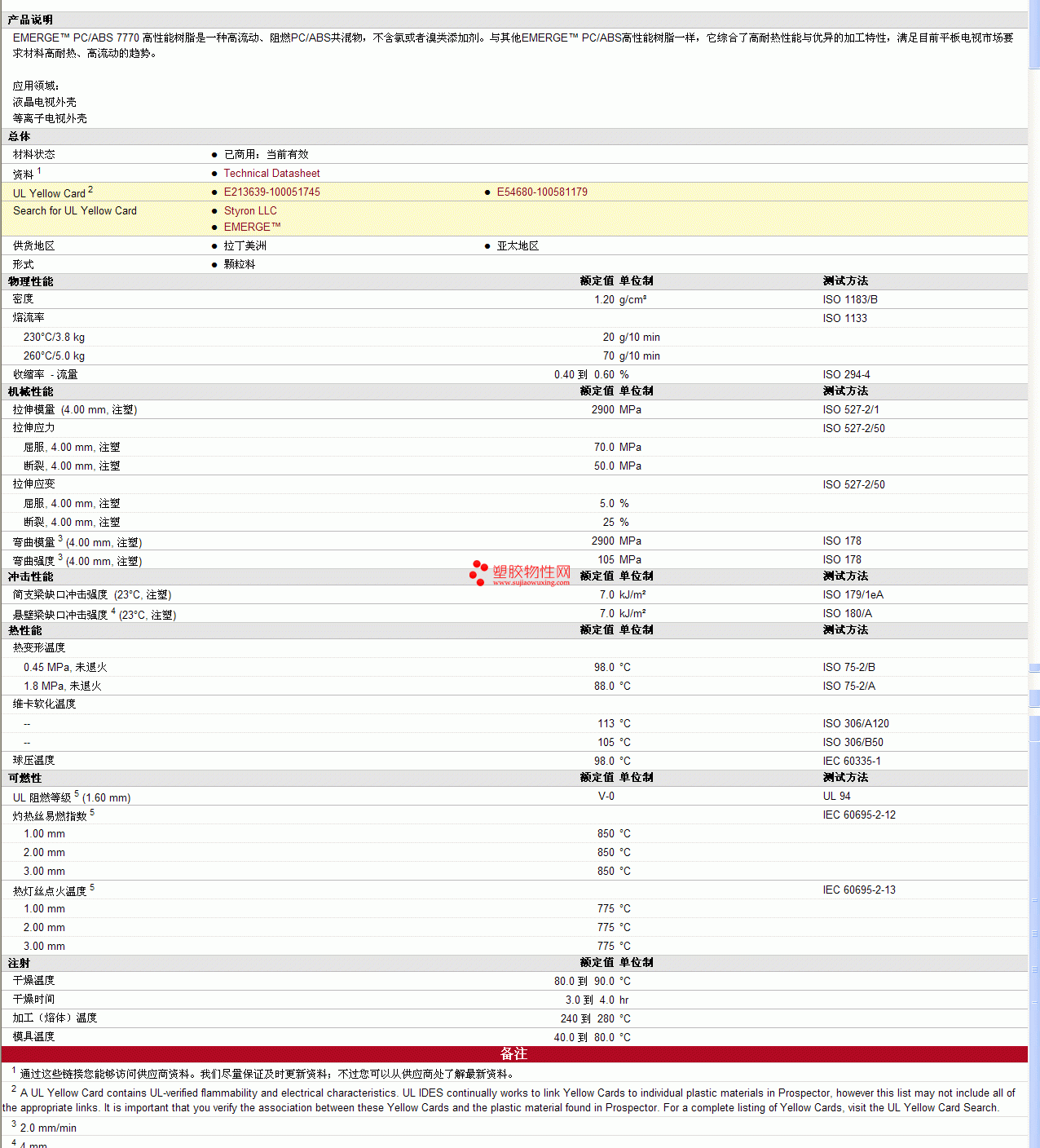
Task: Click the 备注 red section header
Action: coord(514,1053)
